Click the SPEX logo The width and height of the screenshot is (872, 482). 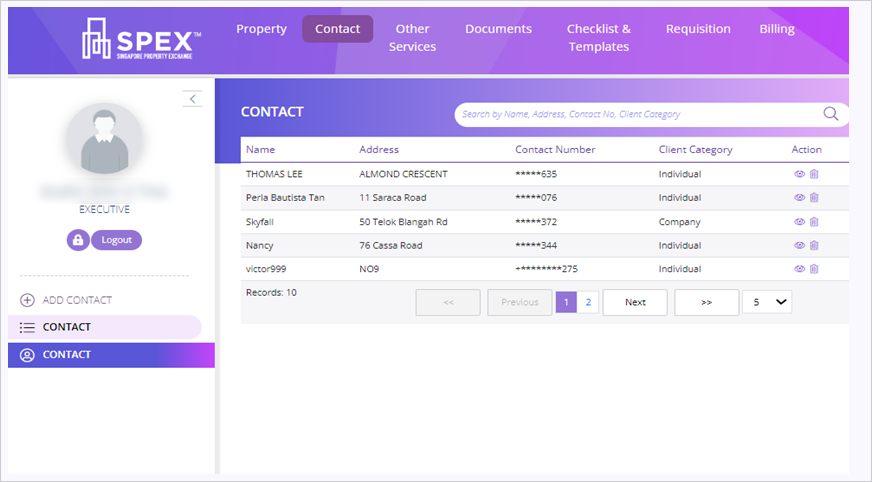click(x=141, y=38)
